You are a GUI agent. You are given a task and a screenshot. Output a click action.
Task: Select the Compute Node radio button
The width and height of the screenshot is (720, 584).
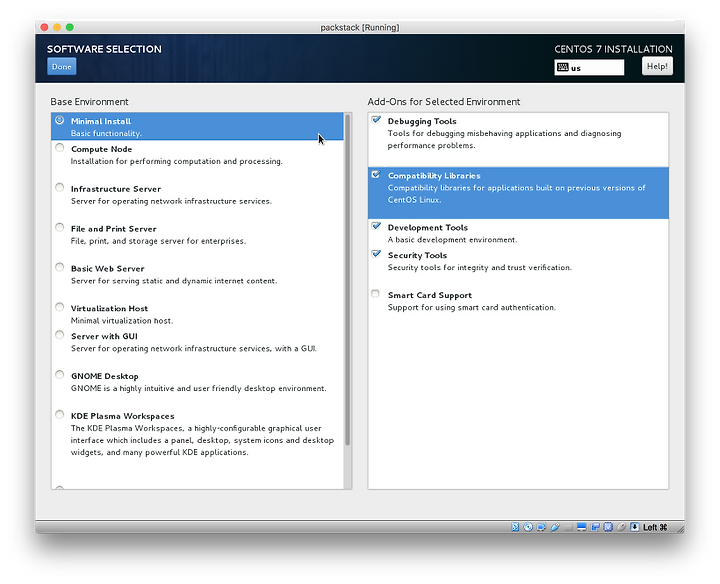59,148
